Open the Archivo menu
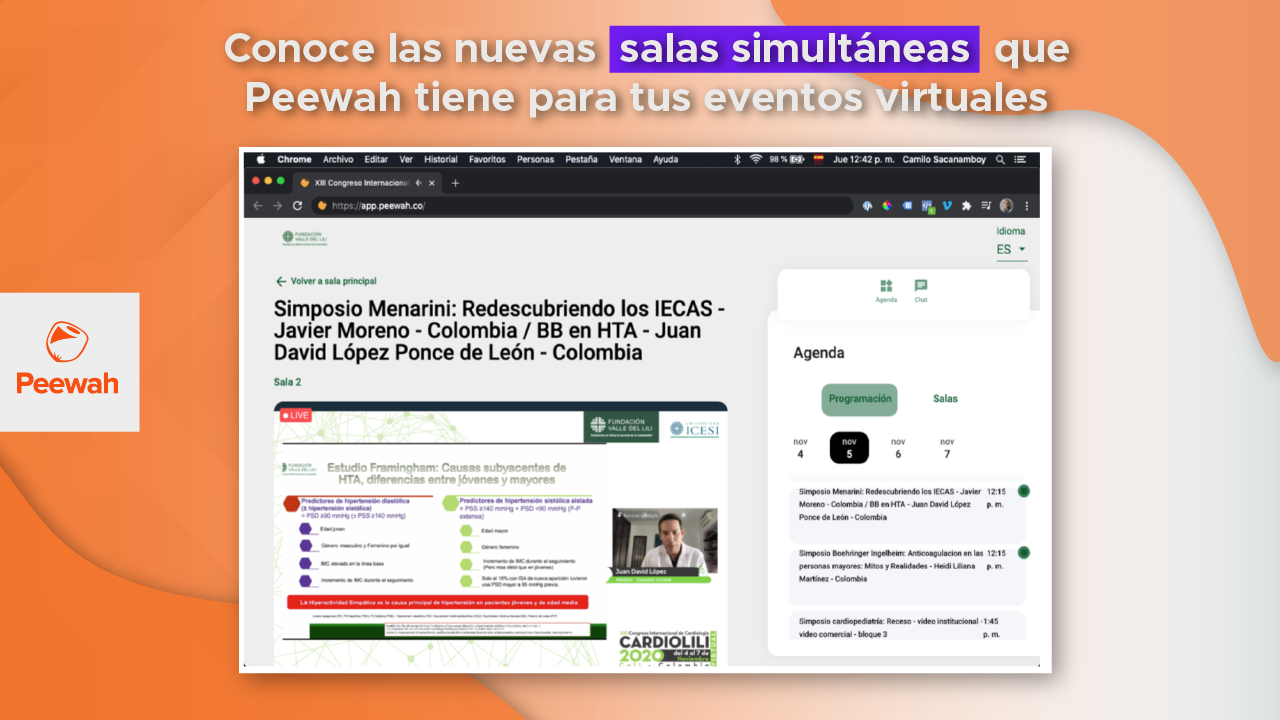This screenshot has height=720, width=1280. pyautogui.click(x=338, y=159)
